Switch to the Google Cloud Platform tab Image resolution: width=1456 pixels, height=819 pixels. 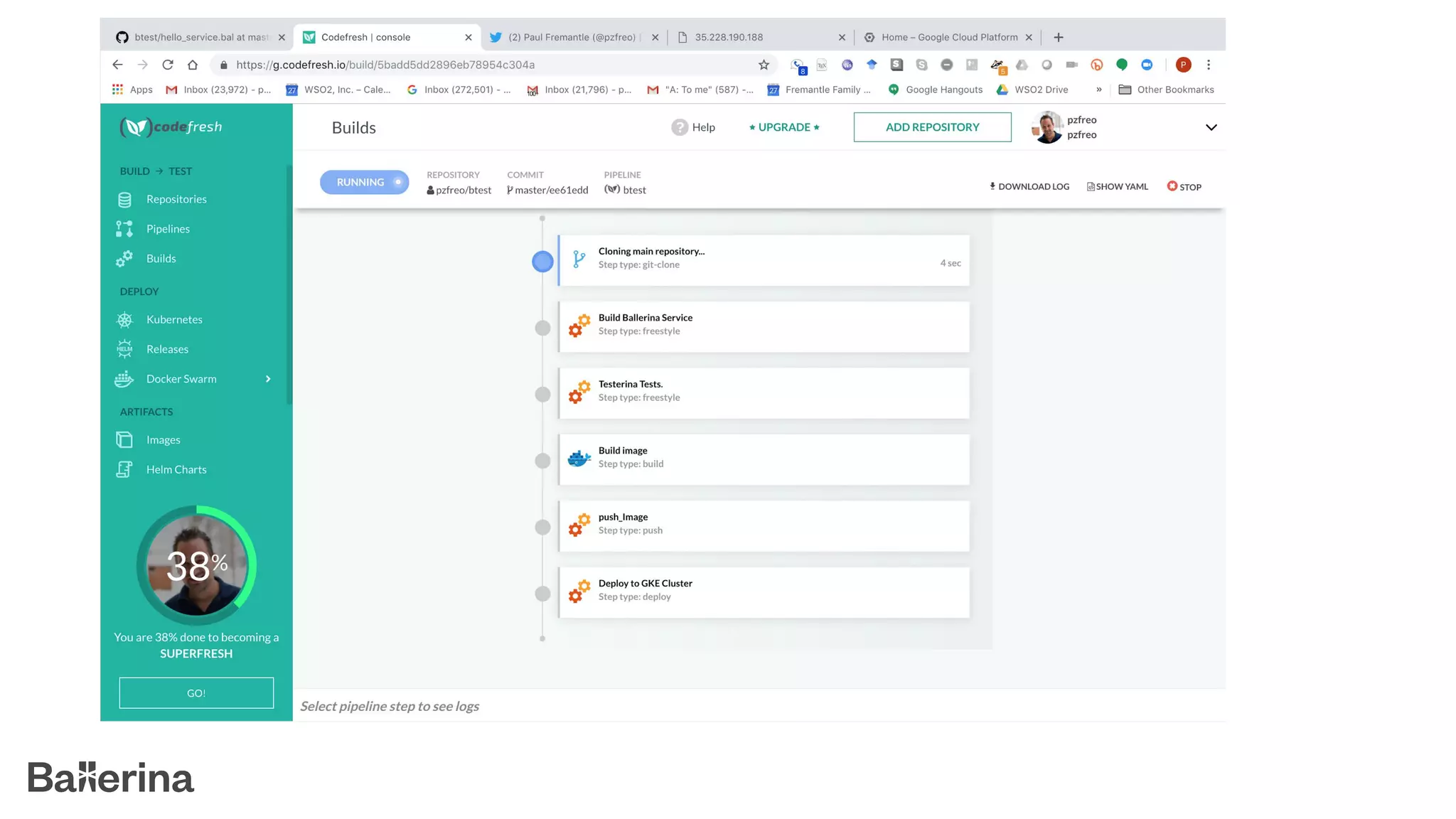click(948, 37)
